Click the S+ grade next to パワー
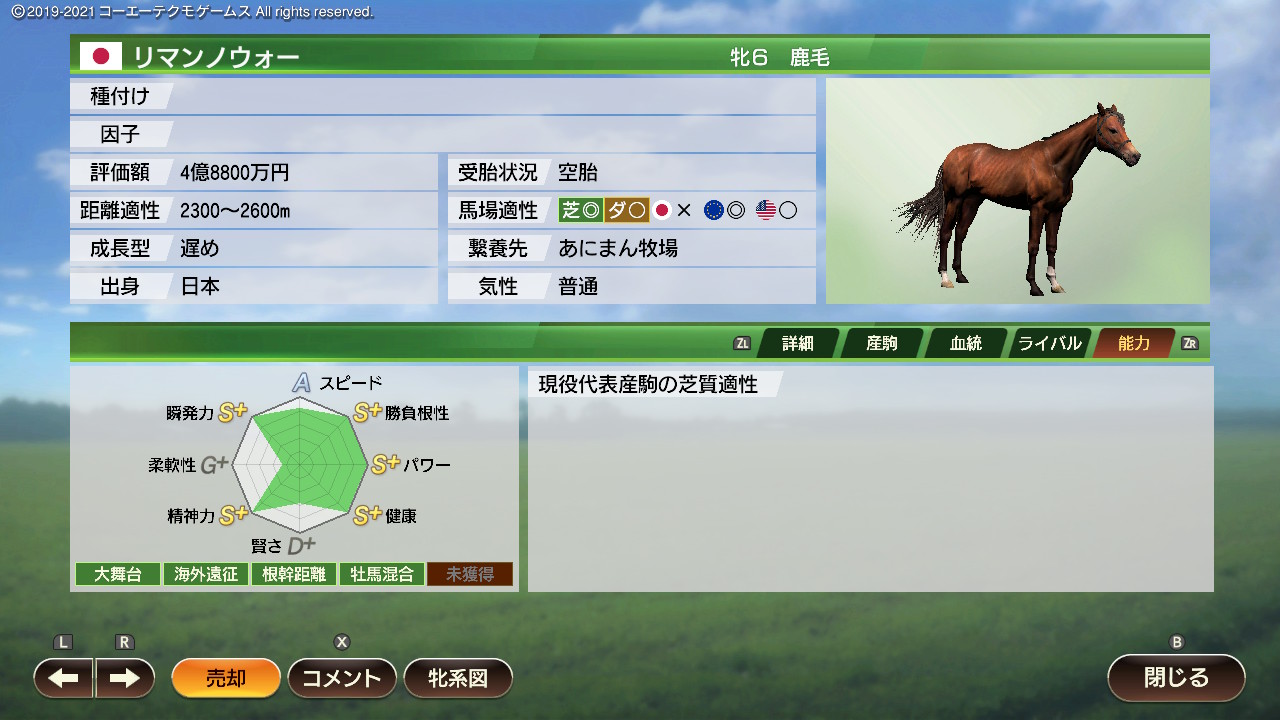 pos(386,465)
